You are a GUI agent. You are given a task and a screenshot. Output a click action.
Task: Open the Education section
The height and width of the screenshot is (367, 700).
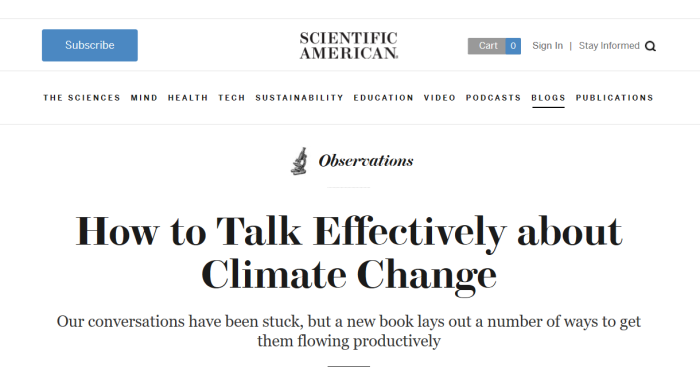(x=383, y=98)
